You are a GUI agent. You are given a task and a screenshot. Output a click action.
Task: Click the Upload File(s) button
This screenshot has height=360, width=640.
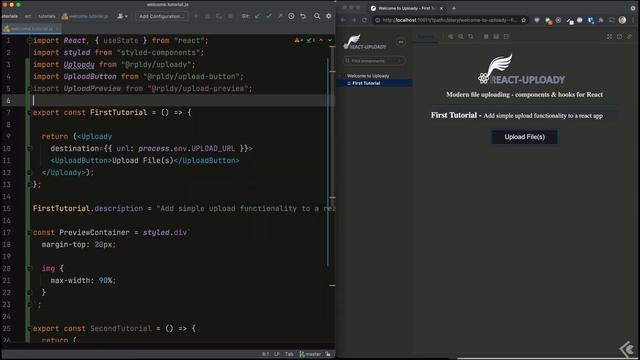click(524, 137)
